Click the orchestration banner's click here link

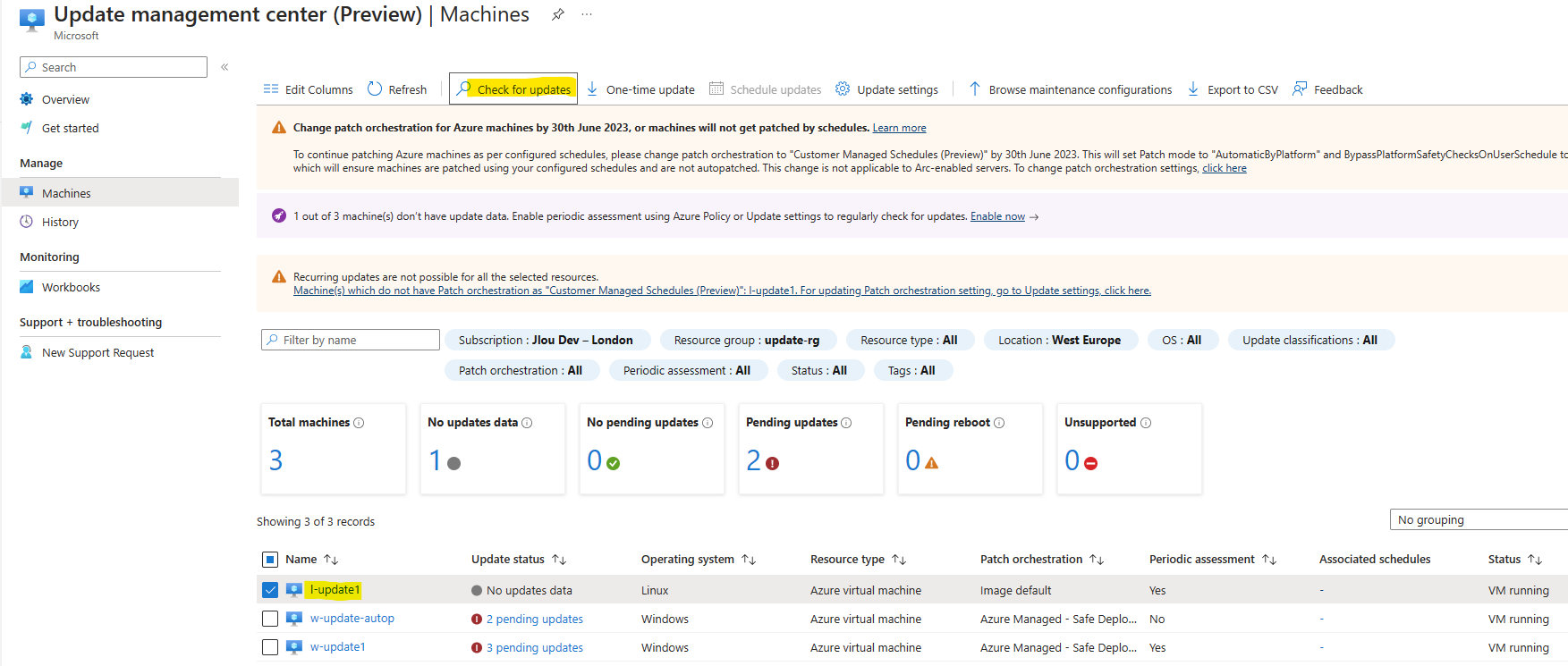pos(1224,168)
